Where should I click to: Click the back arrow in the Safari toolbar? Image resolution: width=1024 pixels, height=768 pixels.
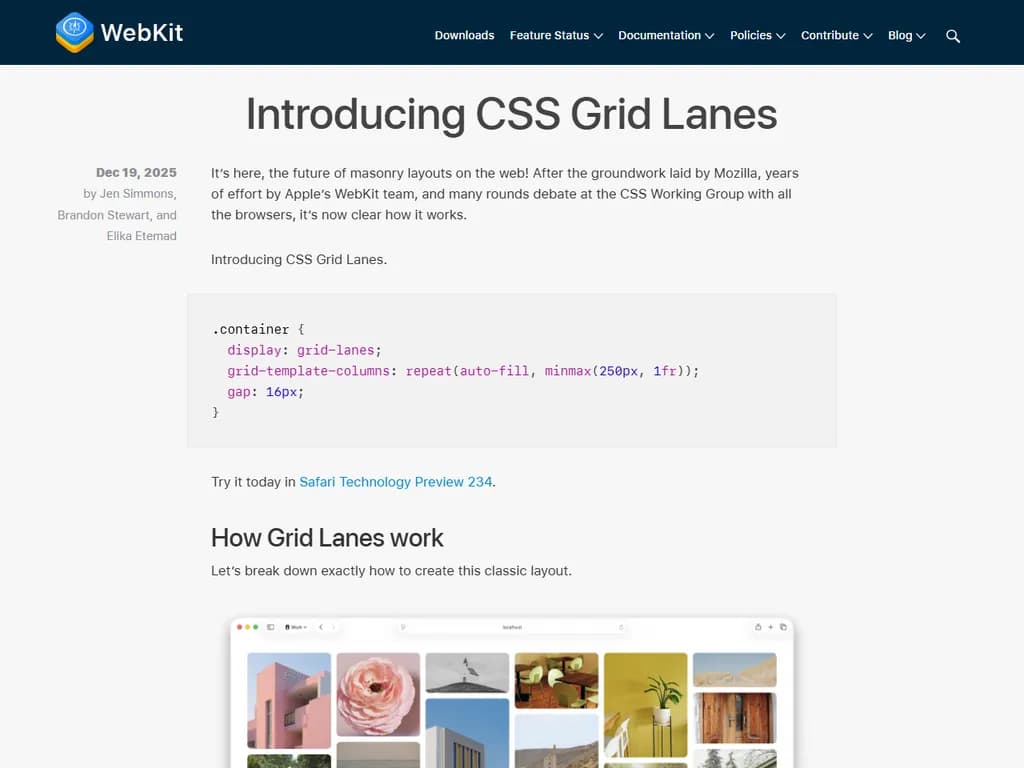point(320,625)
